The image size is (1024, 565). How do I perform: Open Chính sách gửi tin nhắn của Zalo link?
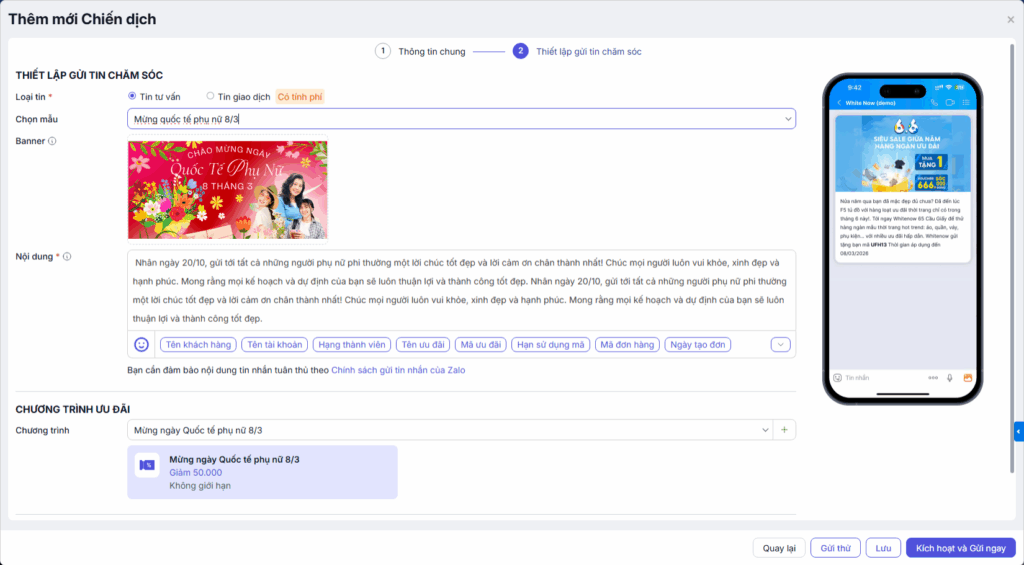398,370
